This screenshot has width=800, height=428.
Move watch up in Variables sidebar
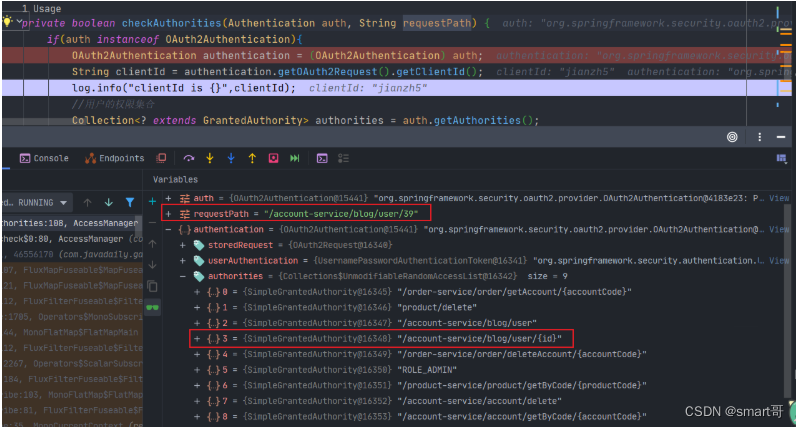coord(152,244)
